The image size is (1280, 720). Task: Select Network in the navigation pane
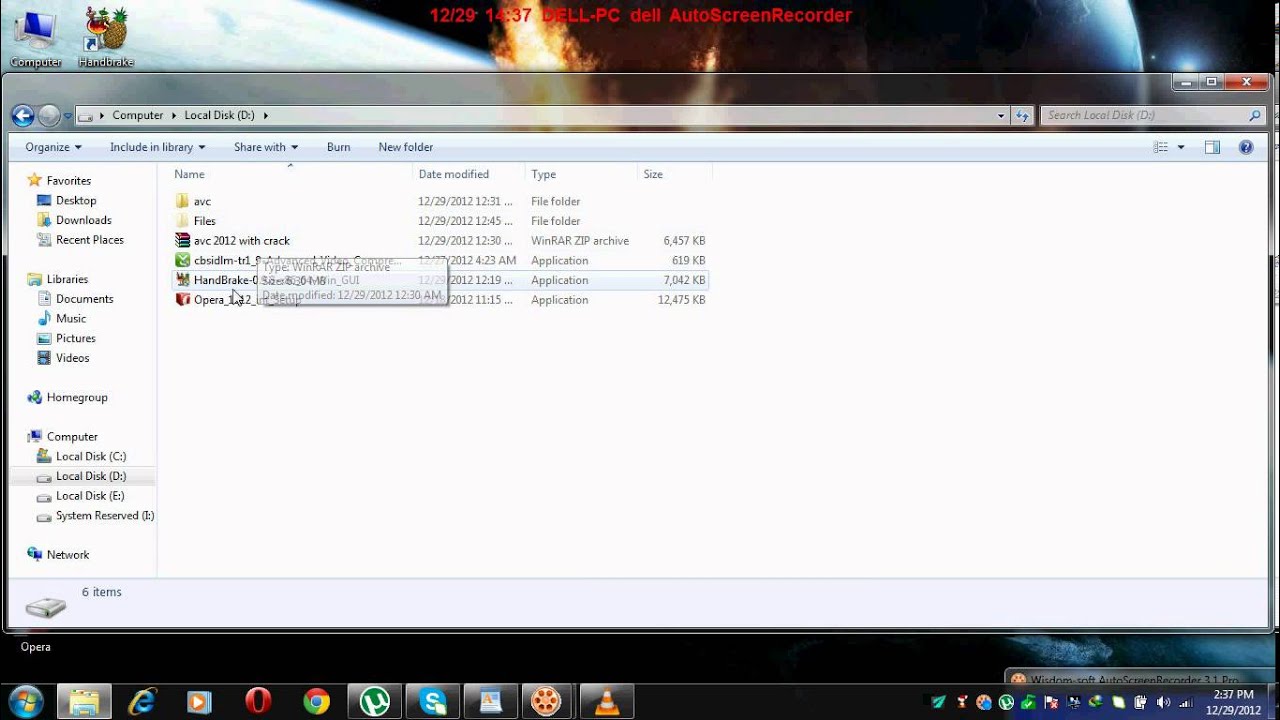(67, 555)
